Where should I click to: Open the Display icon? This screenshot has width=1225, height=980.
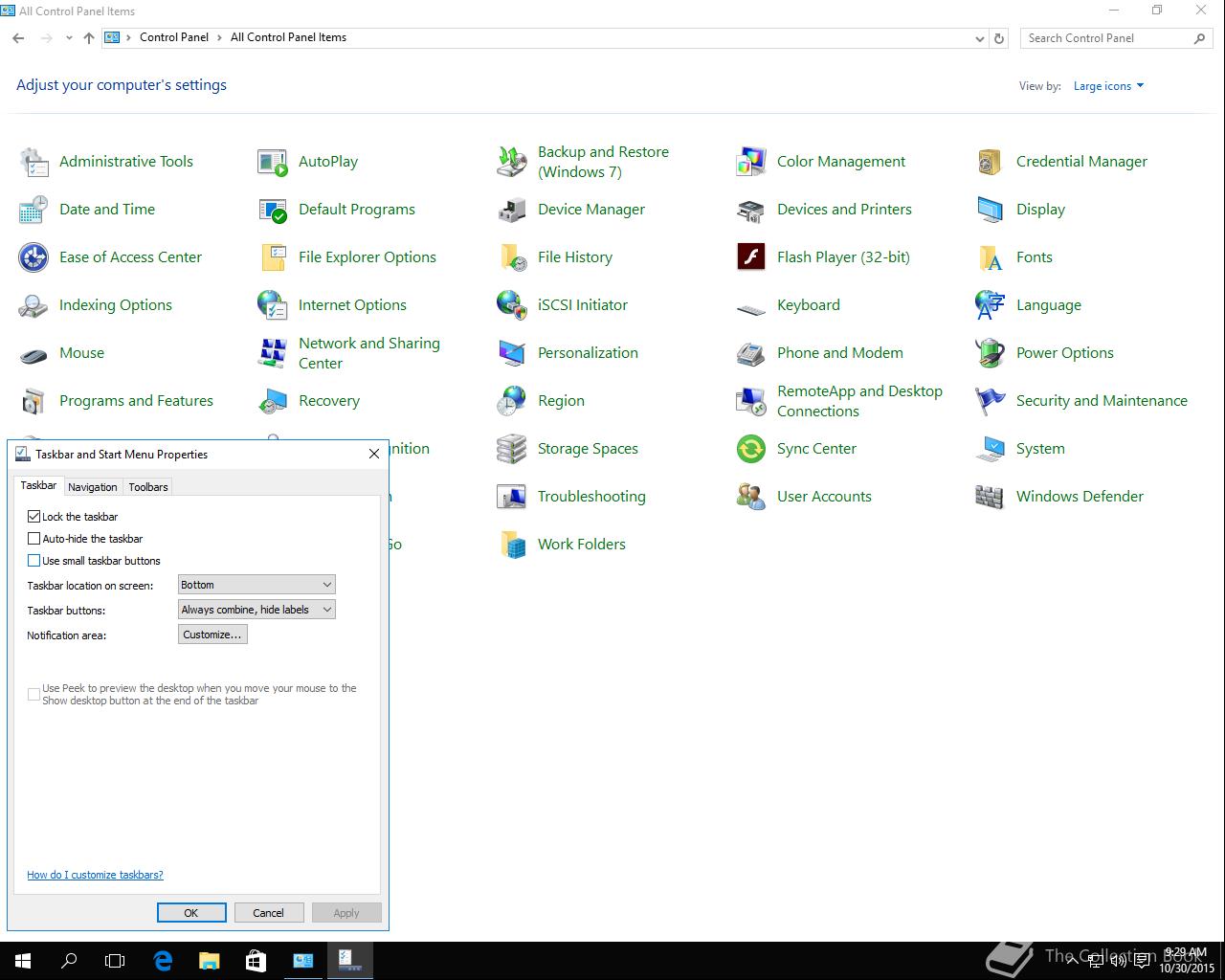991,210
